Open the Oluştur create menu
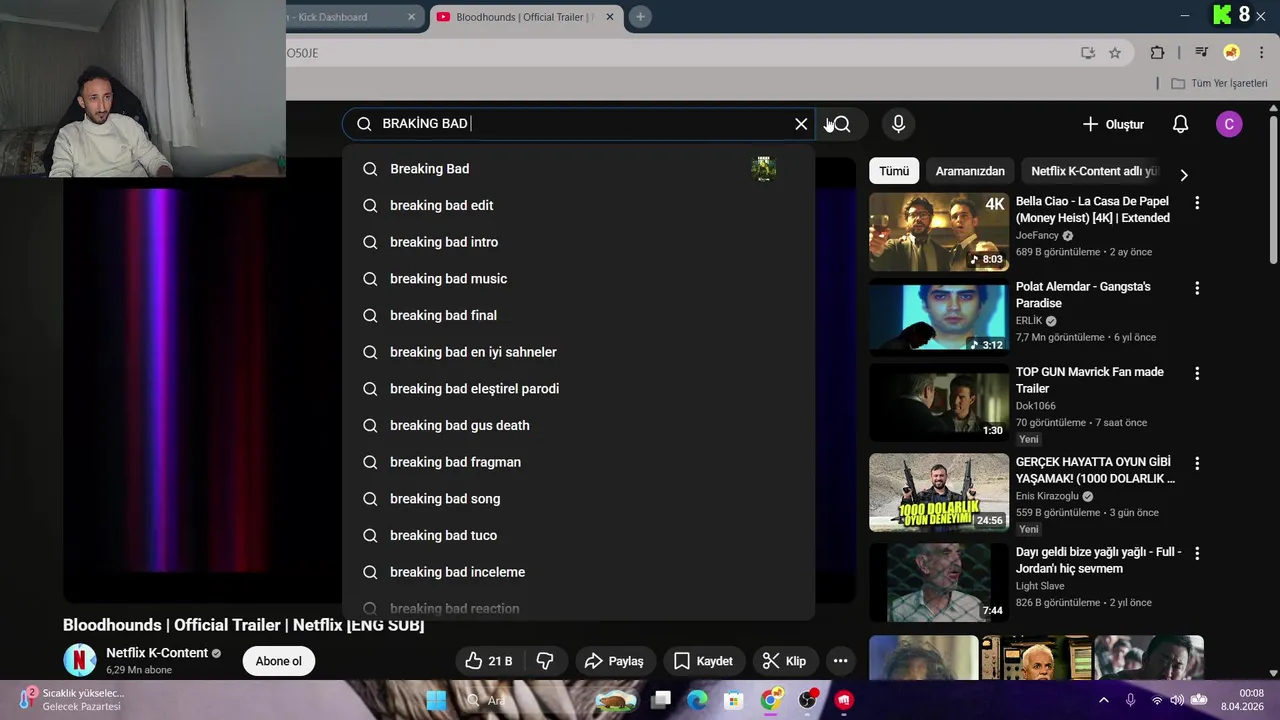Image resolution: width=1280 pixels, height=720 pixels. click(1113, 124)
